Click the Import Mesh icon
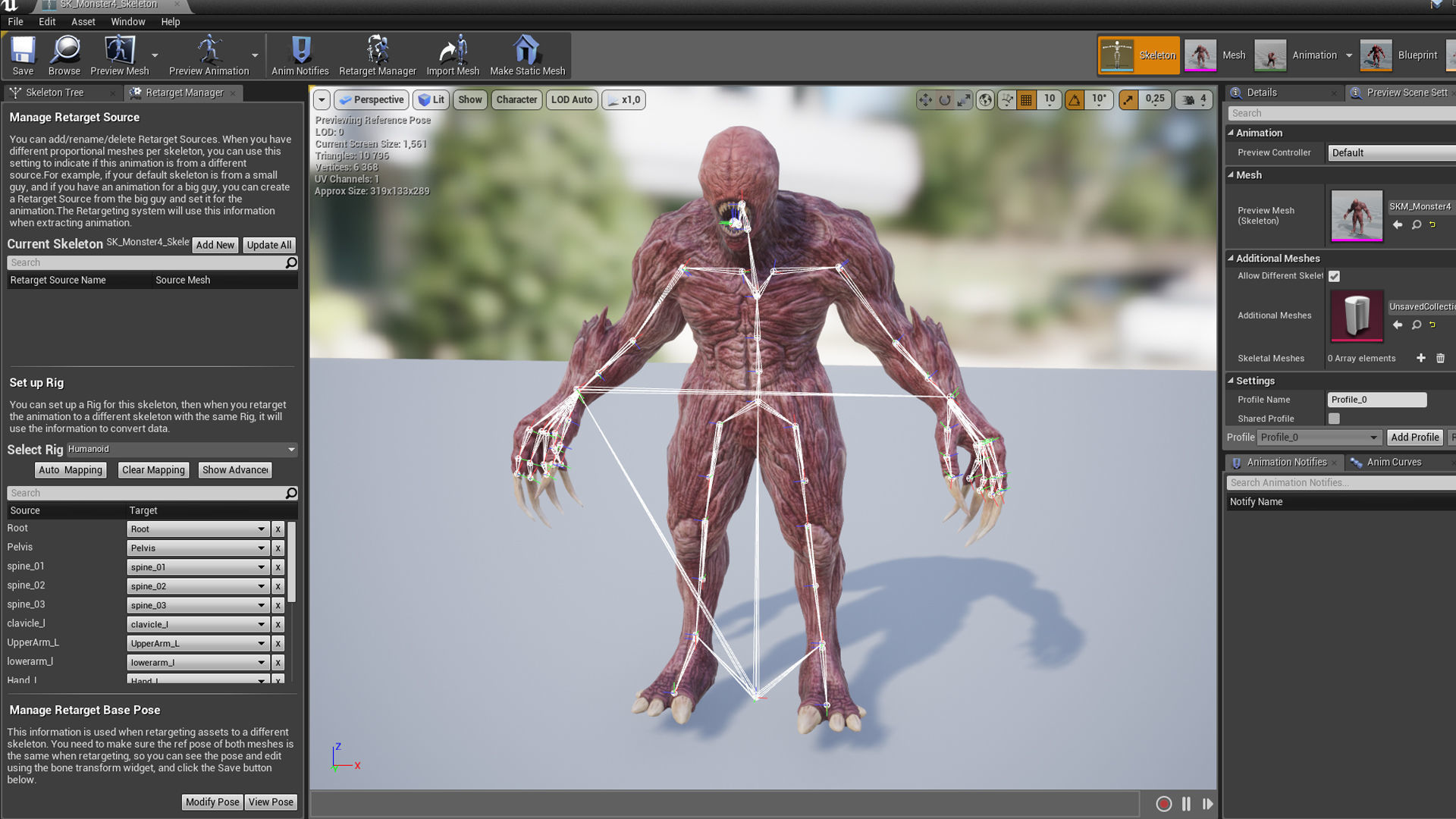Screen dimensions: 1456x819 click(x=453, y=55)
